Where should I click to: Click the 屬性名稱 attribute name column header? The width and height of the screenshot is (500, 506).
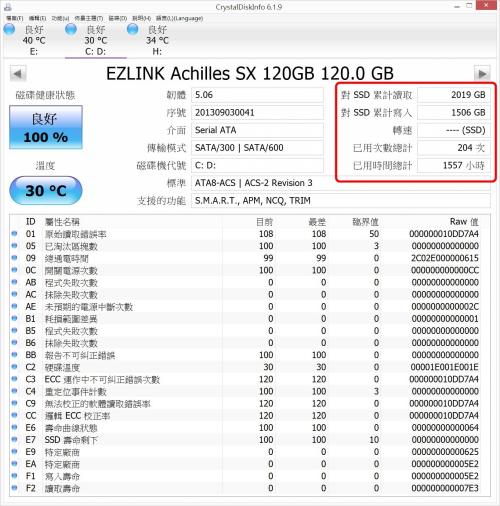coord(62,222)
